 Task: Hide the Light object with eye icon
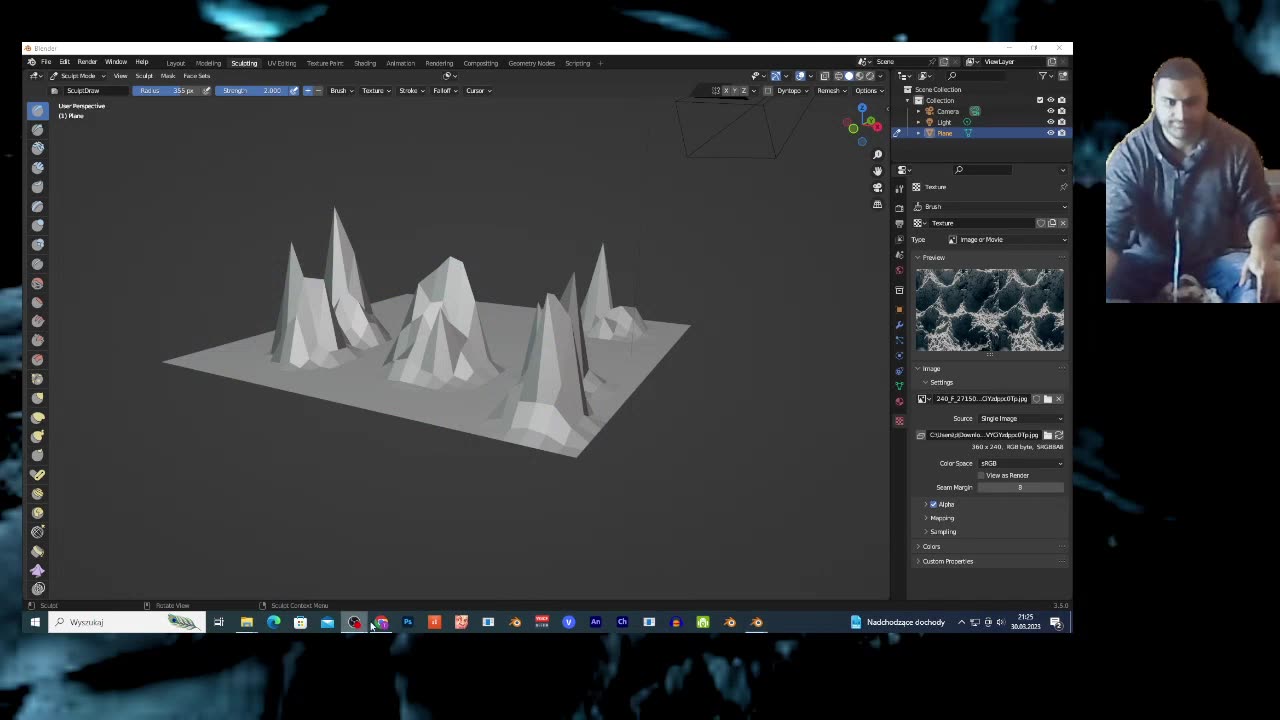point(1050,122)
